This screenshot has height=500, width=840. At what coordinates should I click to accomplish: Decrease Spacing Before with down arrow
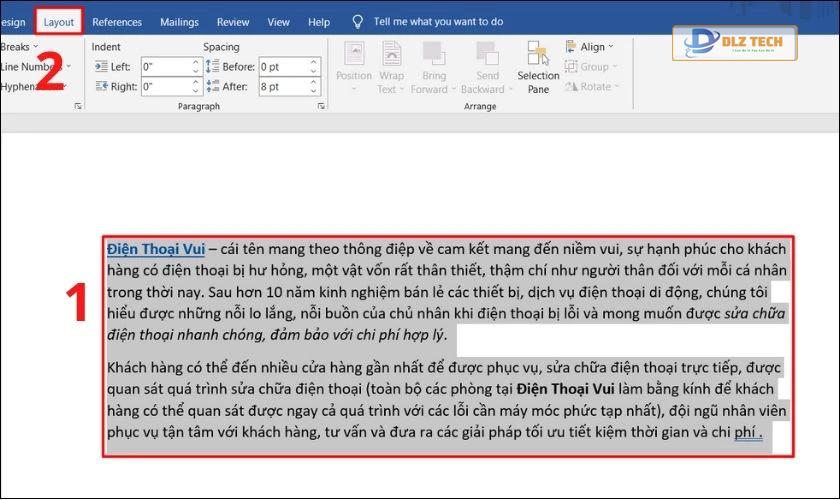[x=313, y=71]
